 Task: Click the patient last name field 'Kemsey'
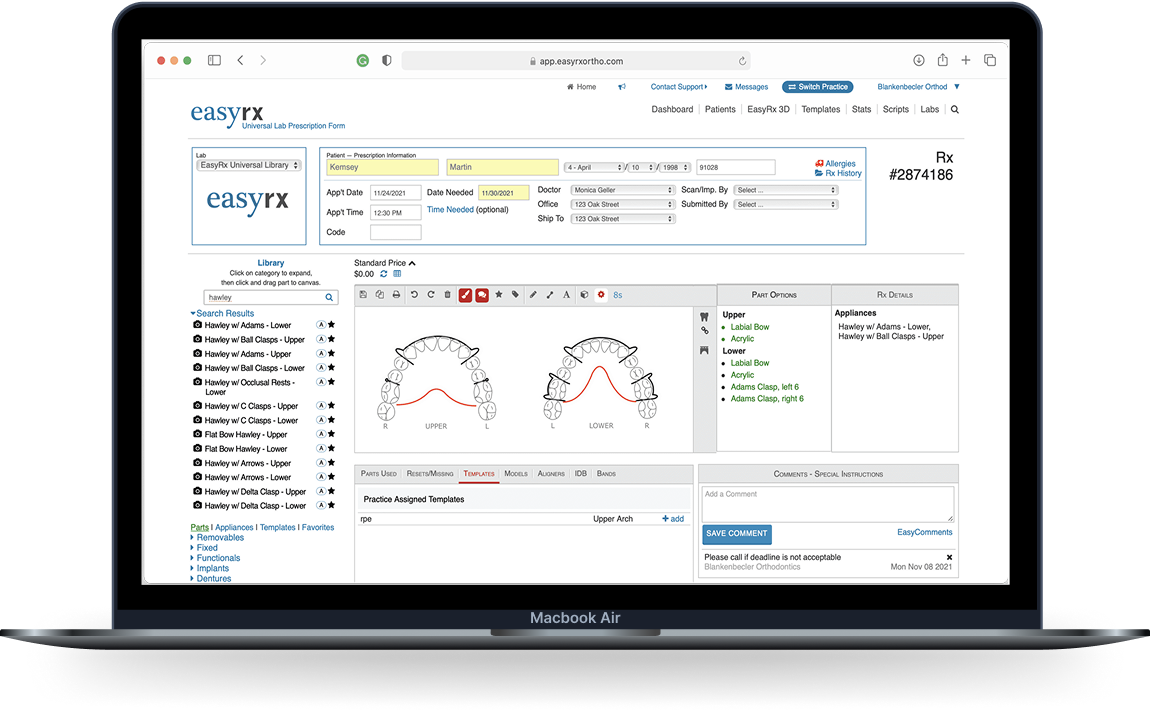pyautogui.click(x=382, y=167)
